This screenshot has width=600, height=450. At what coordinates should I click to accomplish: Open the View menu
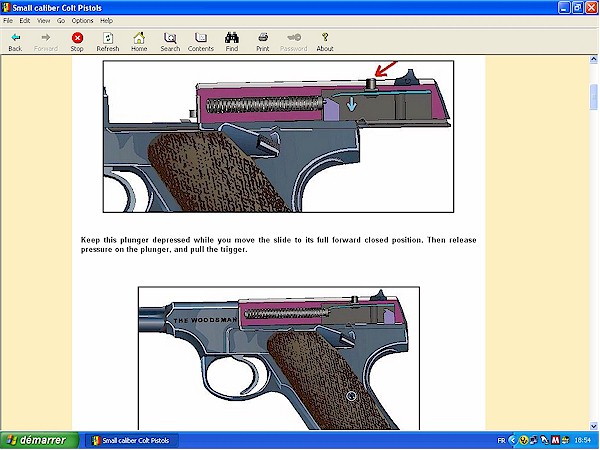[43, 21]
